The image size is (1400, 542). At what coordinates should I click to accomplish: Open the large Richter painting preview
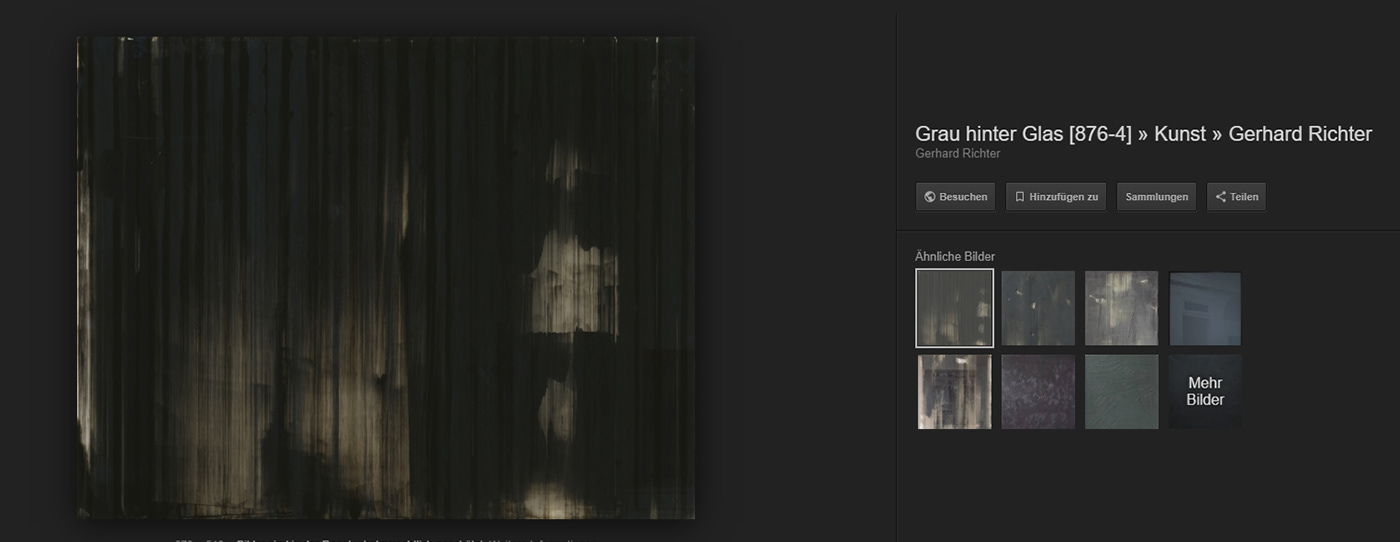click(386, 277)
